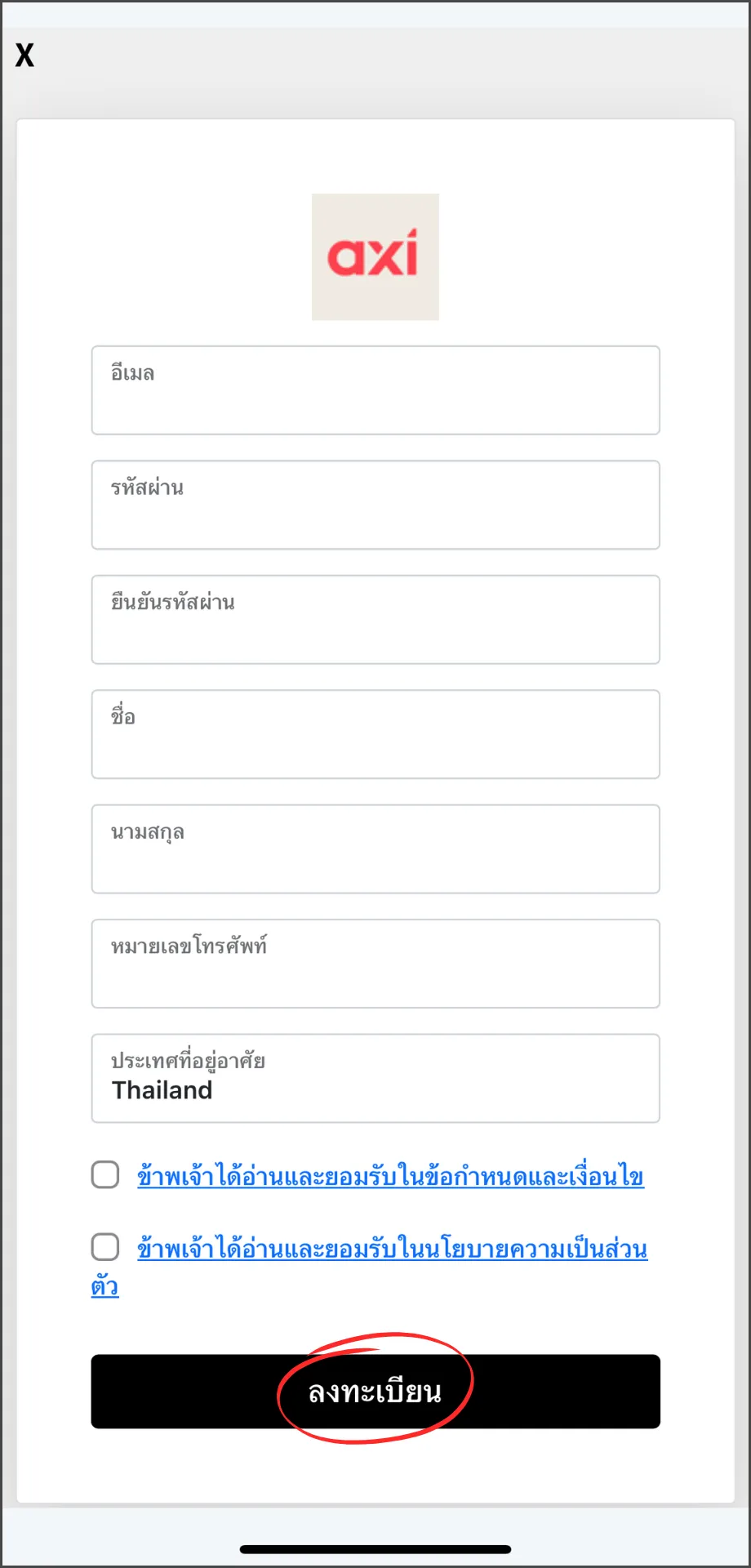Close the registration form with the X icon

pos(24,55)
